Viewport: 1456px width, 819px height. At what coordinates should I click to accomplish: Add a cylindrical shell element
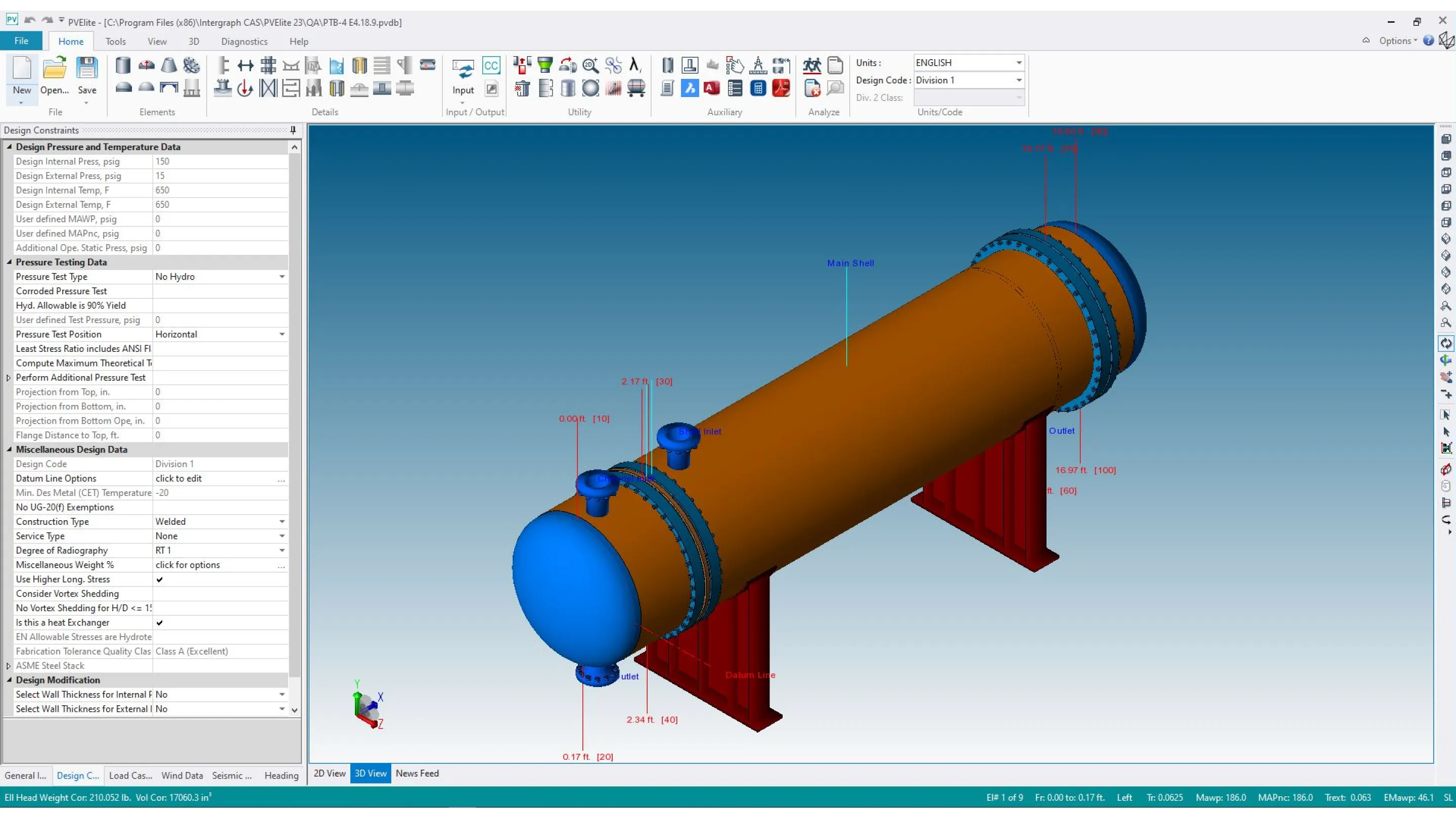(123, 66)
